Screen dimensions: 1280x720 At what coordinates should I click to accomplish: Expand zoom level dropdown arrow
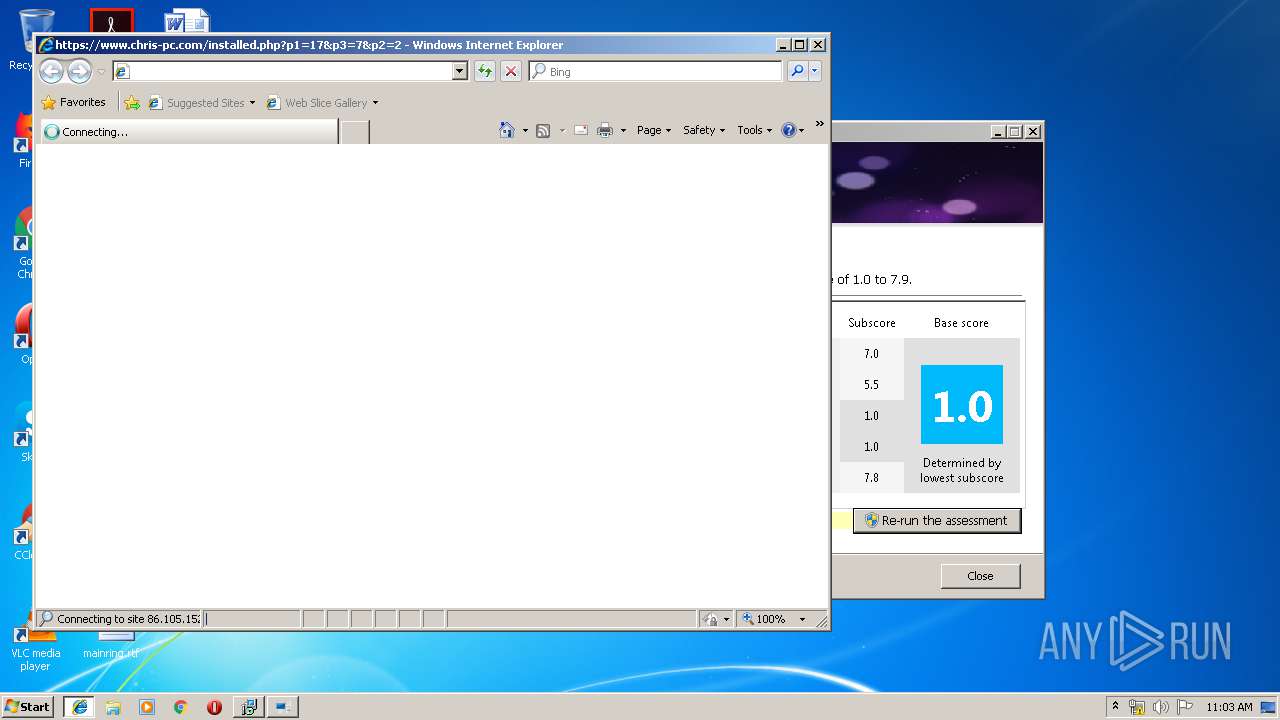802,619
